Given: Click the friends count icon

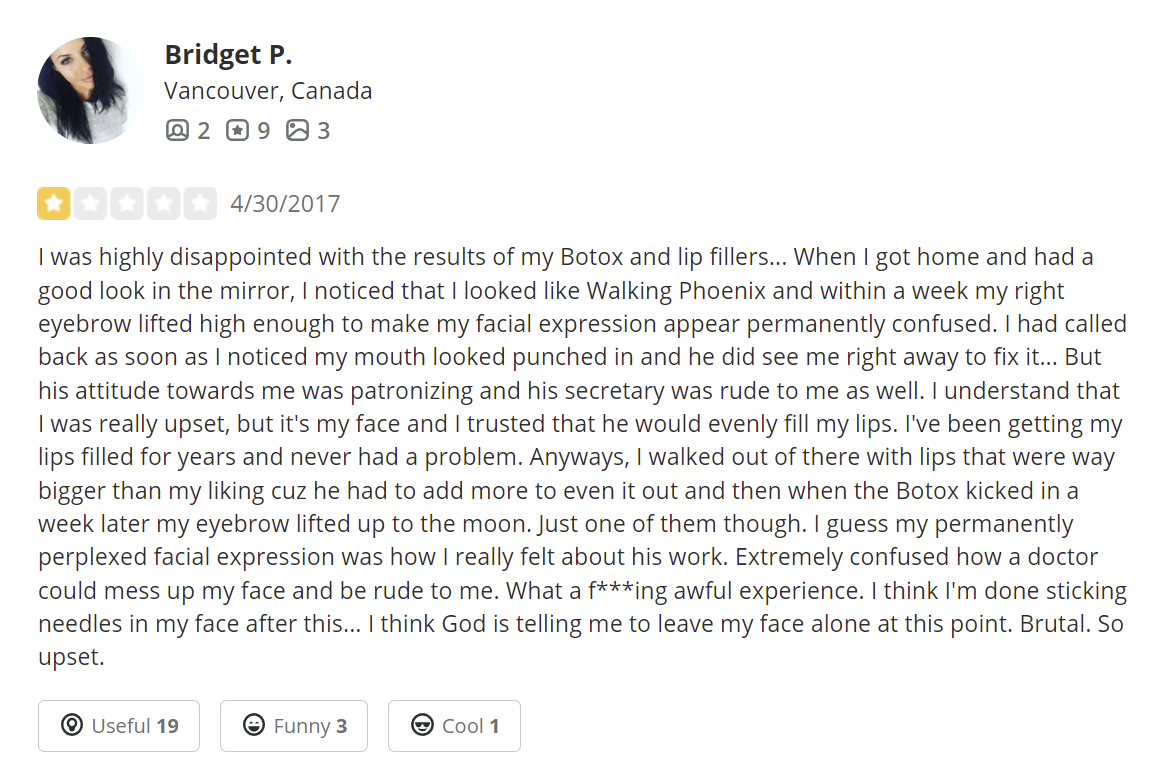Looking at the screenshot, I should pos(177,130).
